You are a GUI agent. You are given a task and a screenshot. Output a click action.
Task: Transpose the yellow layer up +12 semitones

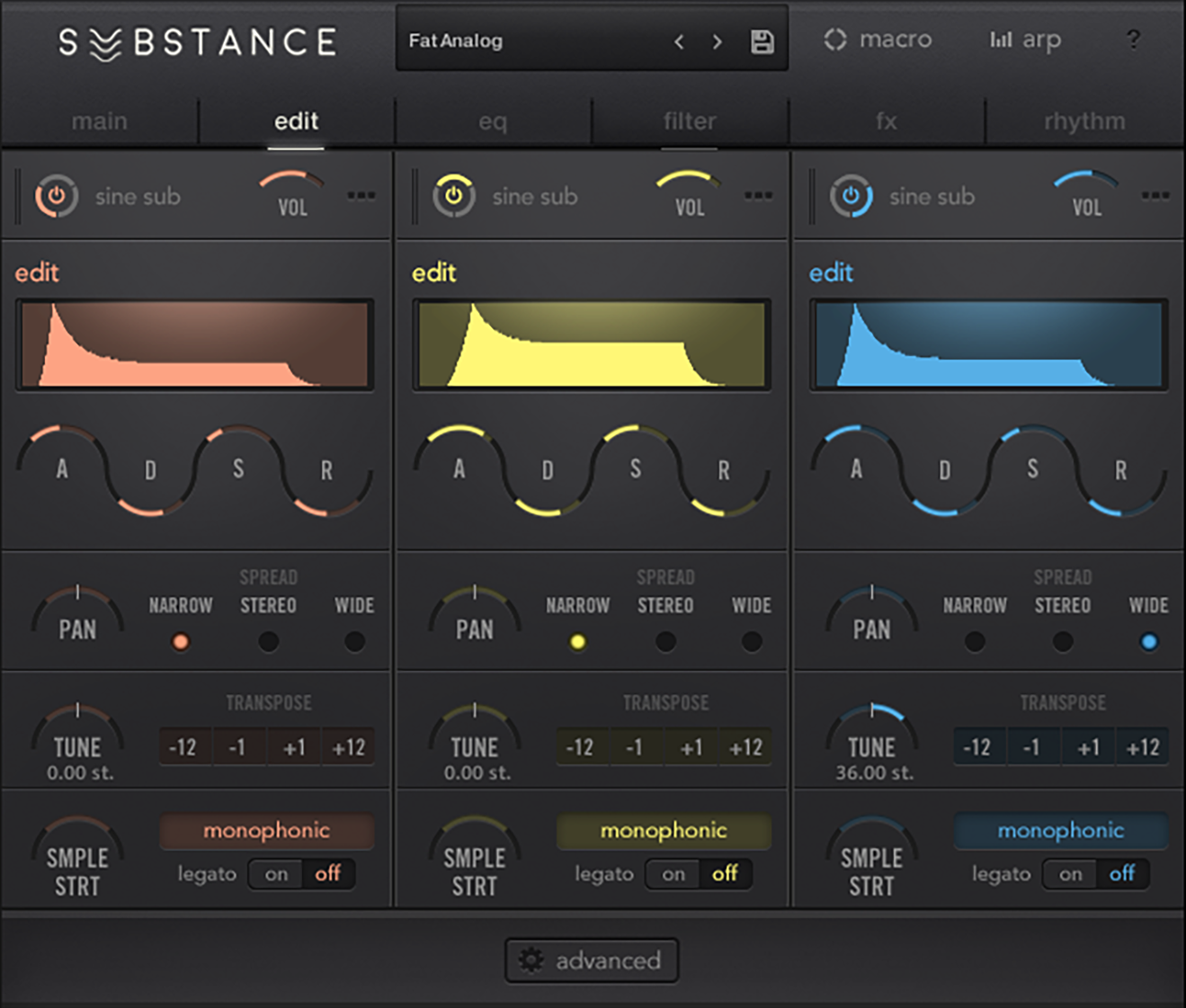745,746
